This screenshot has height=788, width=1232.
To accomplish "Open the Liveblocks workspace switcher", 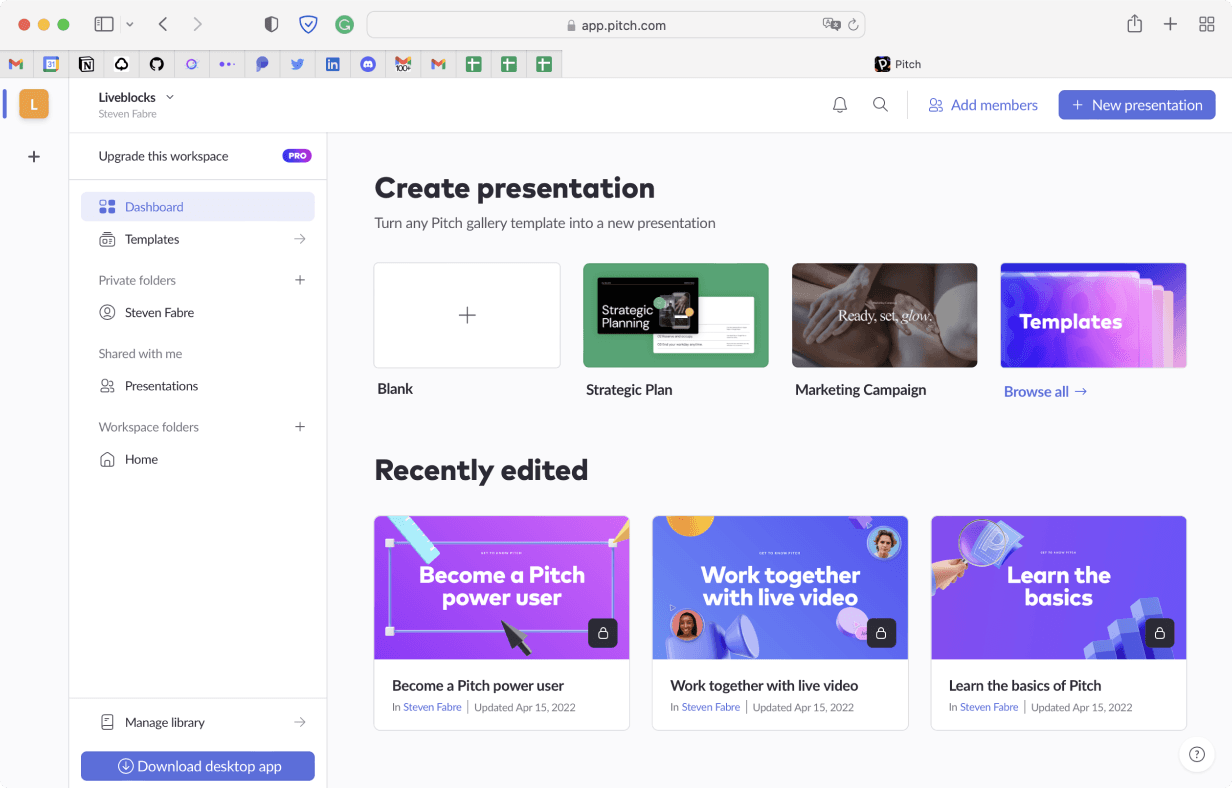I will pos(168,96).
